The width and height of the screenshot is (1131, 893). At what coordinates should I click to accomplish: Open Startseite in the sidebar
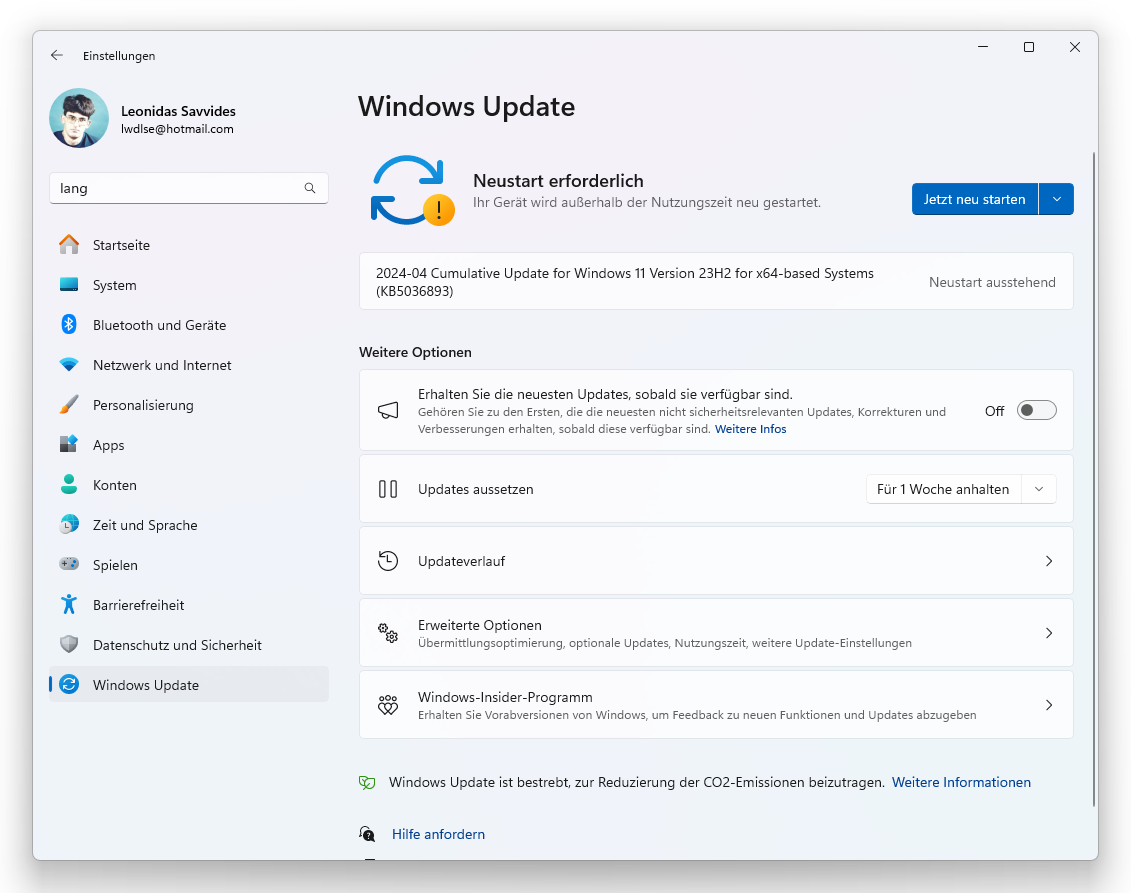189,245
